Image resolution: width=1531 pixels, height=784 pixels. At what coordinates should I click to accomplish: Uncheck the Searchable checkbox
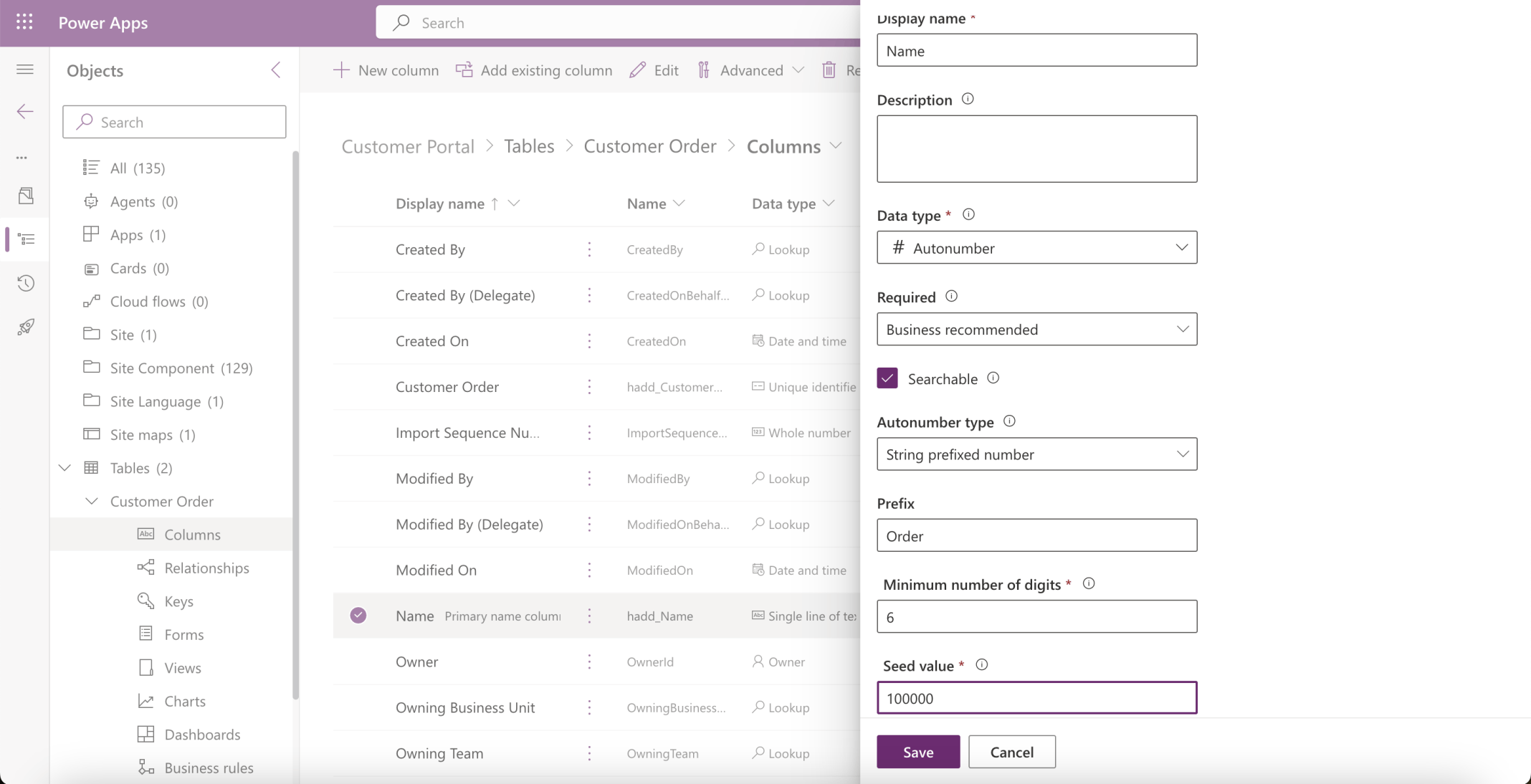point(887,378)
